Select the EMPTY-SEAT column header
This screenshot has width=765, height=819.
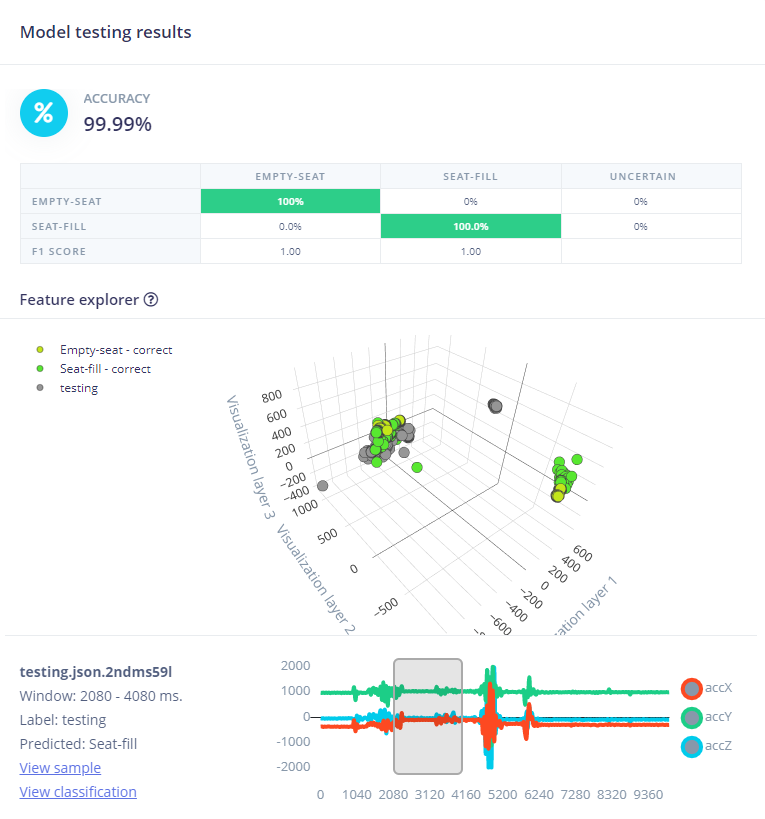pos(290,176)
